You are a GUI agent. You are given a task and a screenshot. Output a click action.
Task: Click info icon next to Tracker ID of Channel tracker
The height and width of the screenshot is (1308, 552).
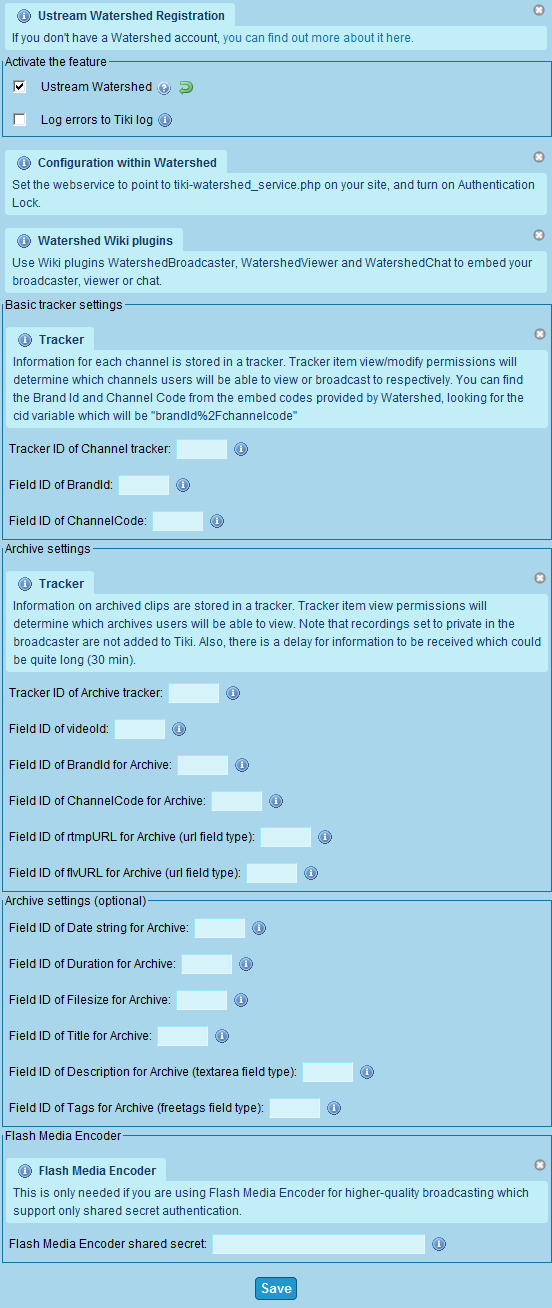(241, 449)
